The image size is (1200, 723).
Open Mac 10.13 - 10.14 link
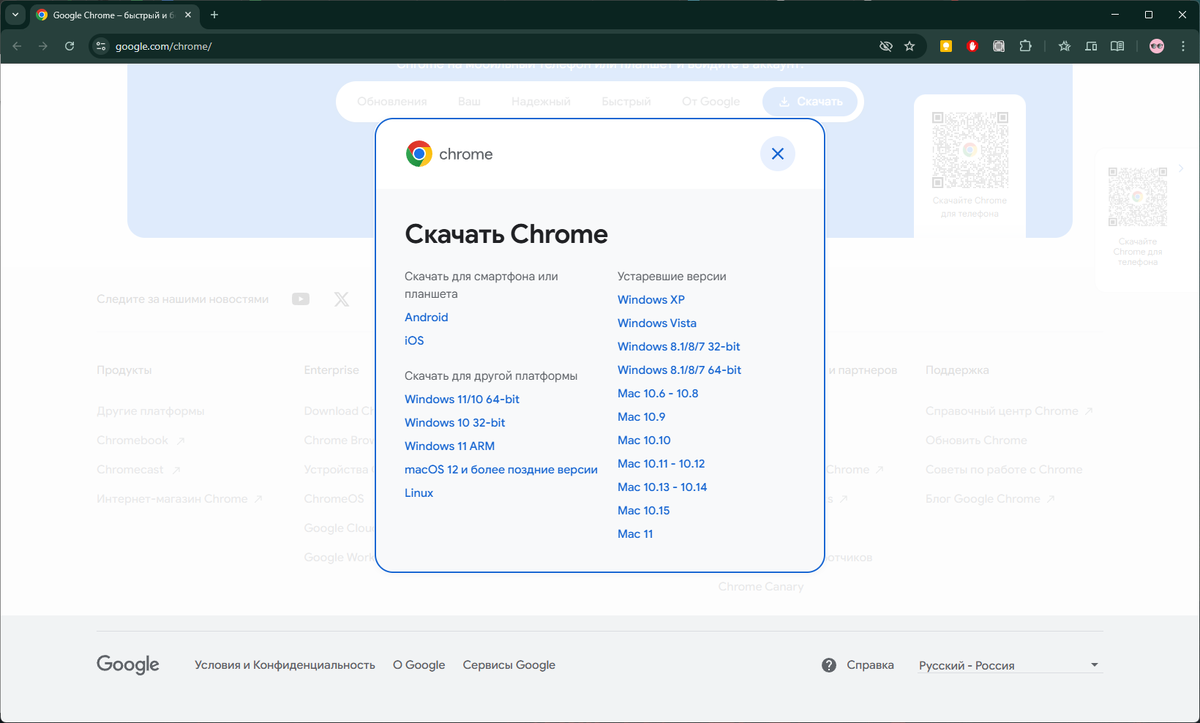(662, 487)
